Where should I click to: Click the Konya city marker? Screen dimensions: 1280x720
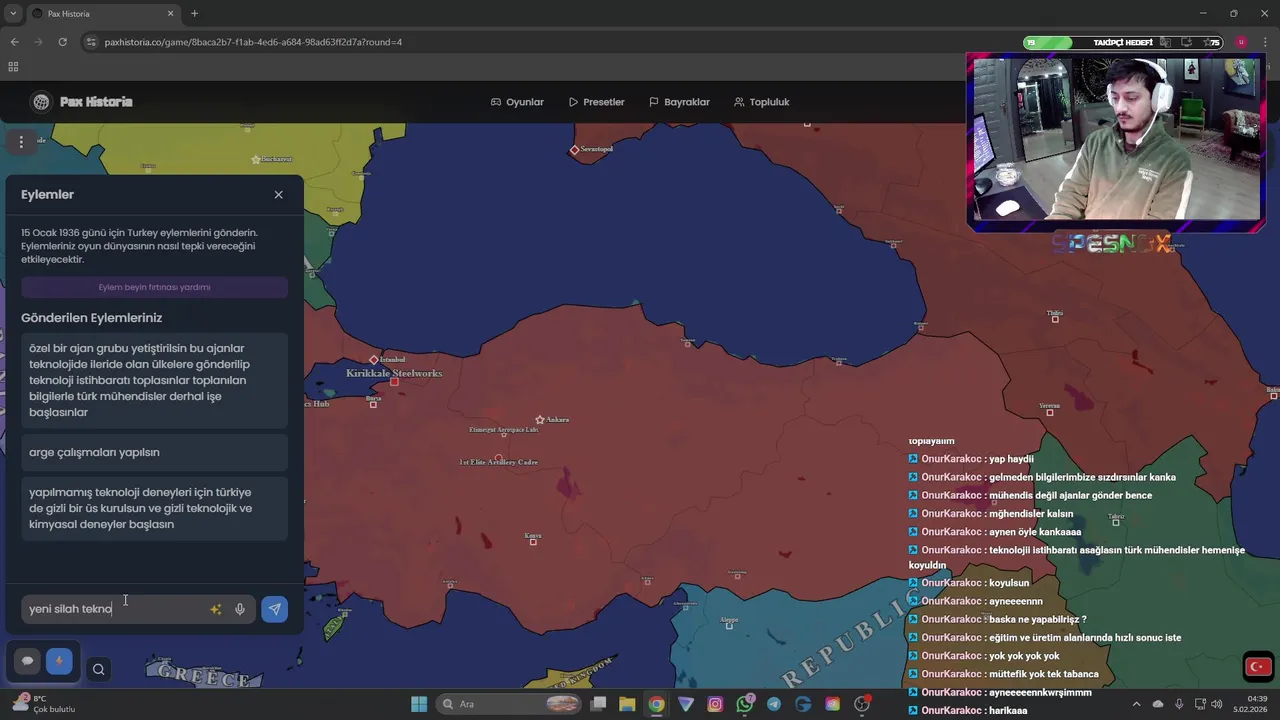click(x=533, y=541)
